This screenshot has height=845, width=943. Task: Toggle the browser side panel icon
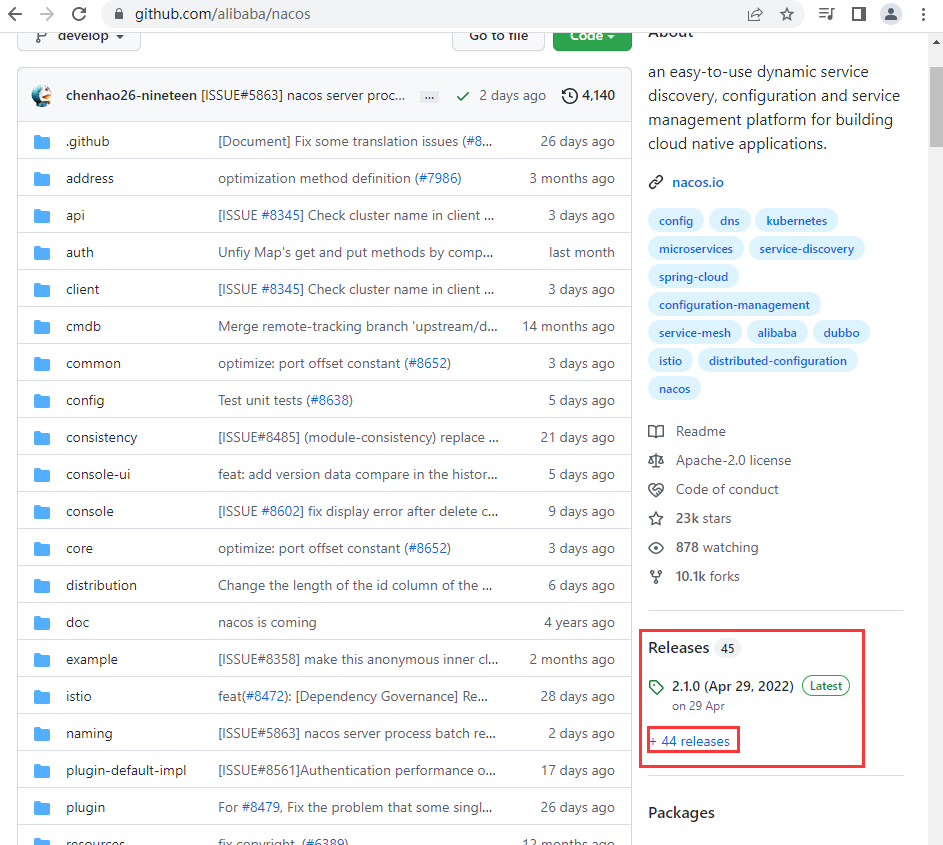tap(859, 14)
